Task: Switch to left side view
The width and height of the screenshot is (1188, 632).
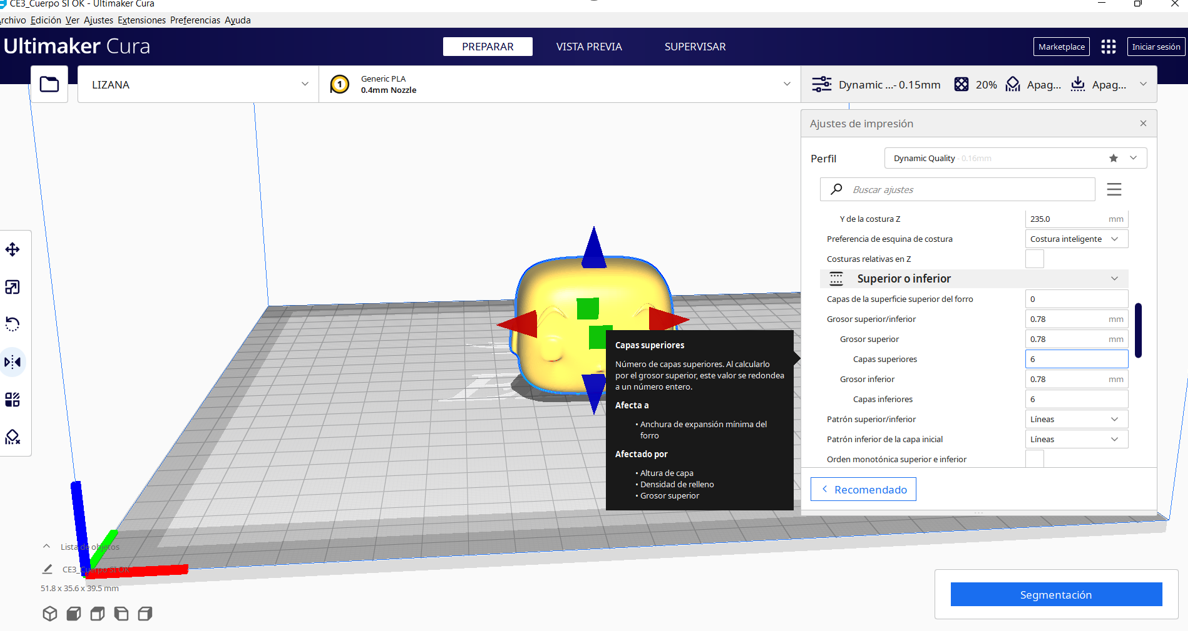Action: [121, 614]
